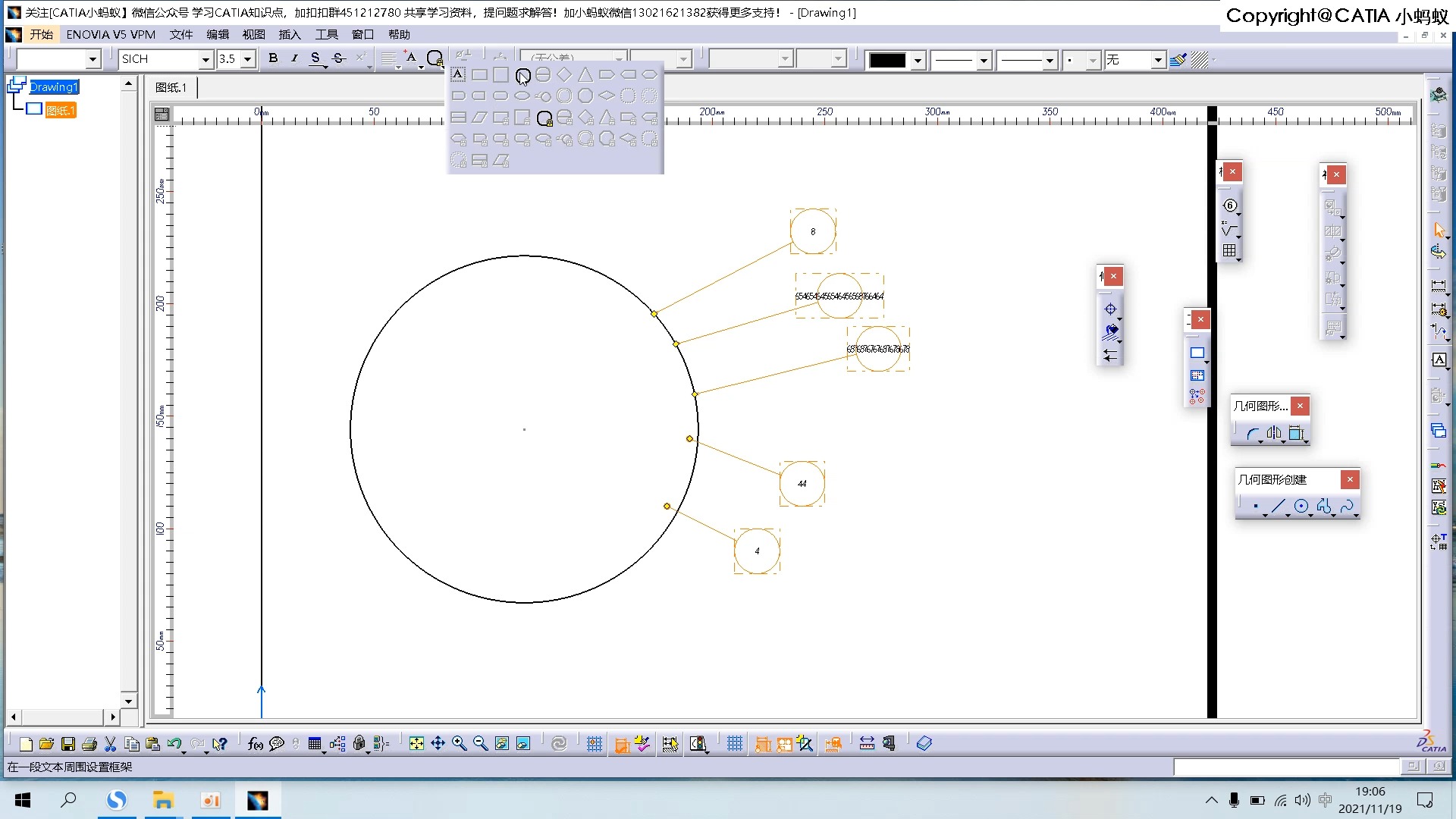Viewport: 1456px width, 819px height.
Task: Open File Explorer from the taskbar
Action: click(163, 800)
